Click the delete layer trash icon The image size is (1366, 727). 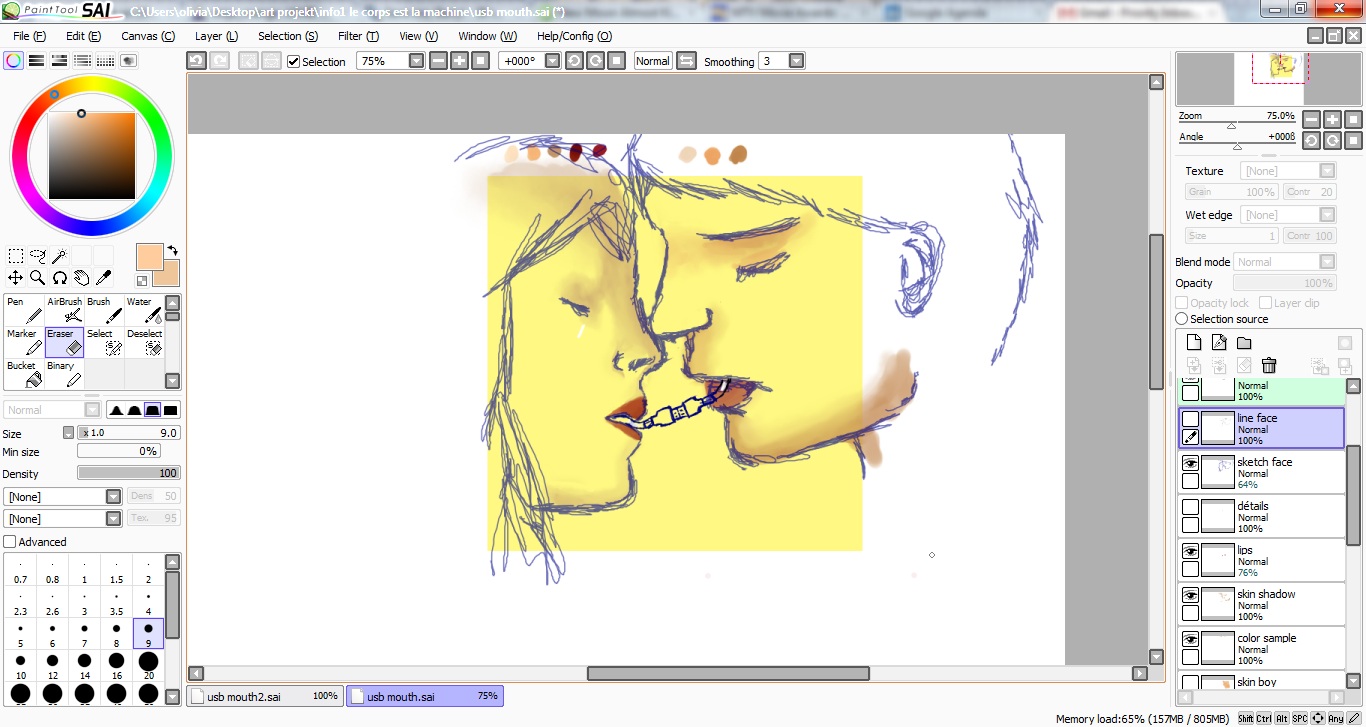point(1269,366)
